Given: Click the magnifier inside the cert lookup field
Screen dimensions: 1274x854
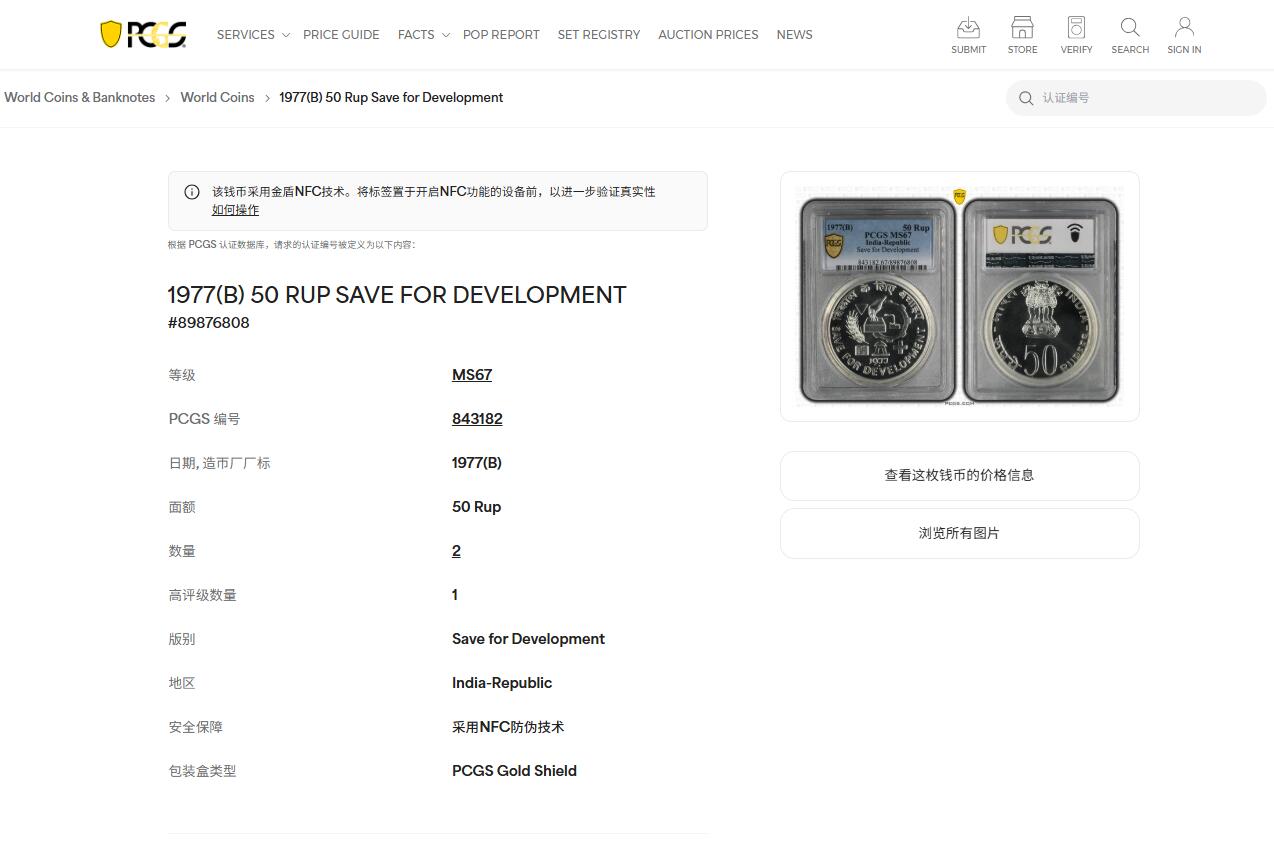Looking at the screenshot, I should [1026, 98].
